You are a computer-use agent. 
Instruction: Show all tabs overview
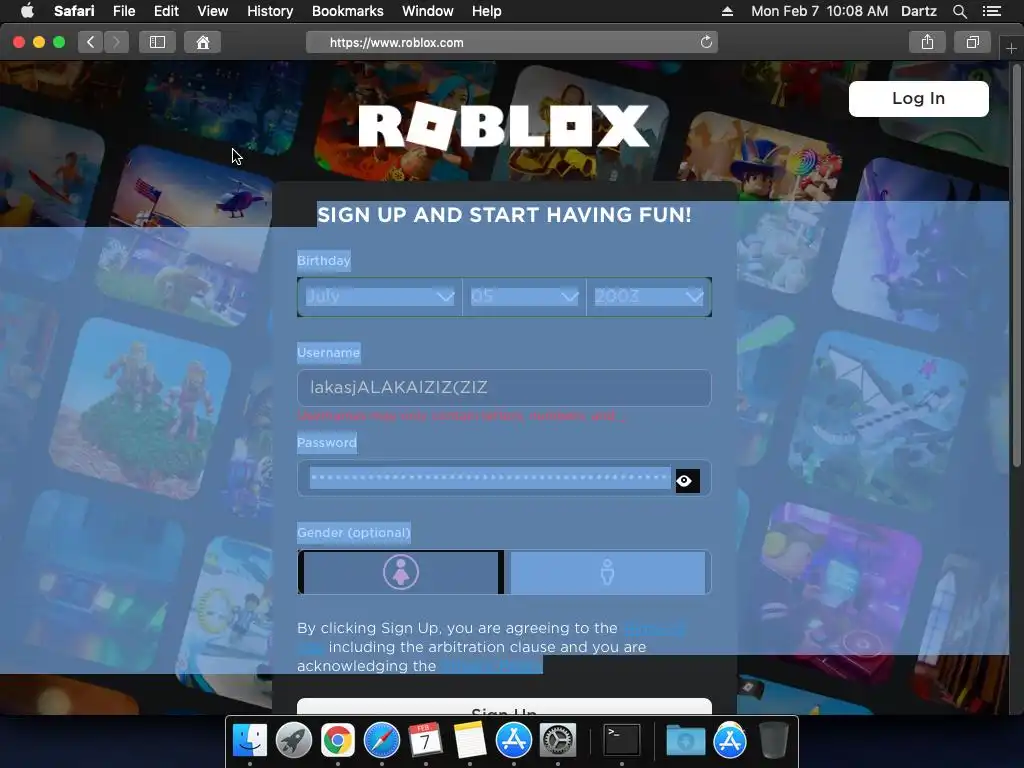(972, 42)
